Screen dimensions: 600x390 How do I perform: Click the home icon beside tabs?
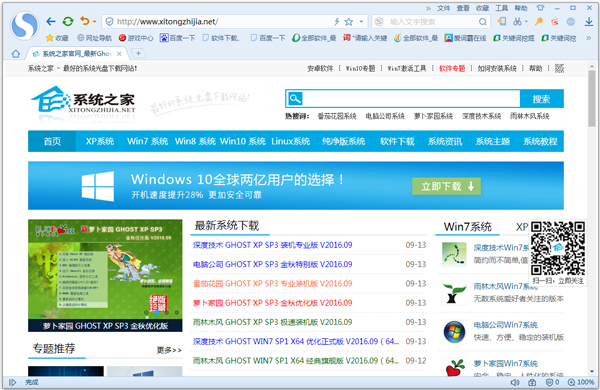point(16,54)
